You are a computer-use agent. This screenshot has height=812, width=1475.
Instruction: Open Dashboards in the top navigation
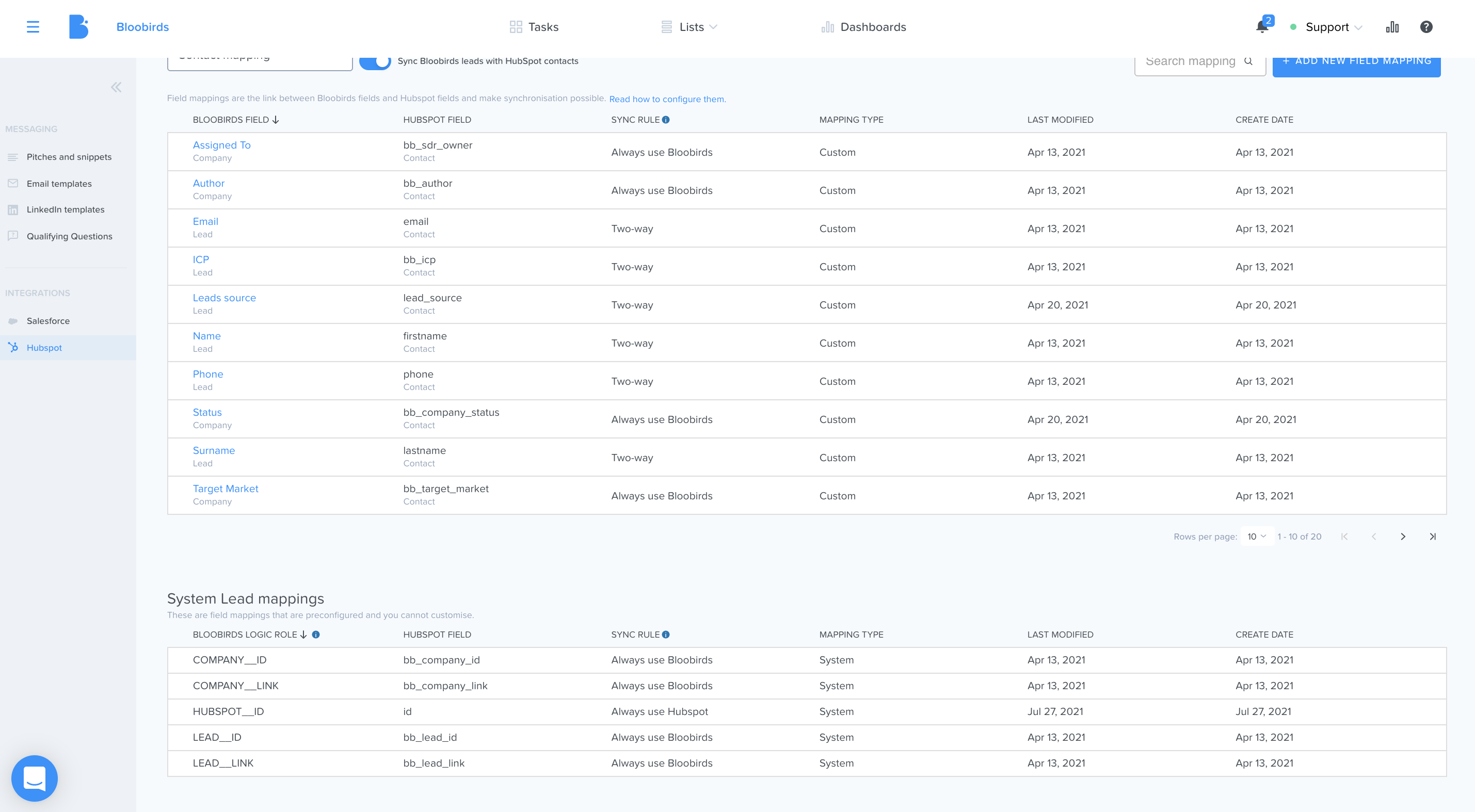click(864, 27)
